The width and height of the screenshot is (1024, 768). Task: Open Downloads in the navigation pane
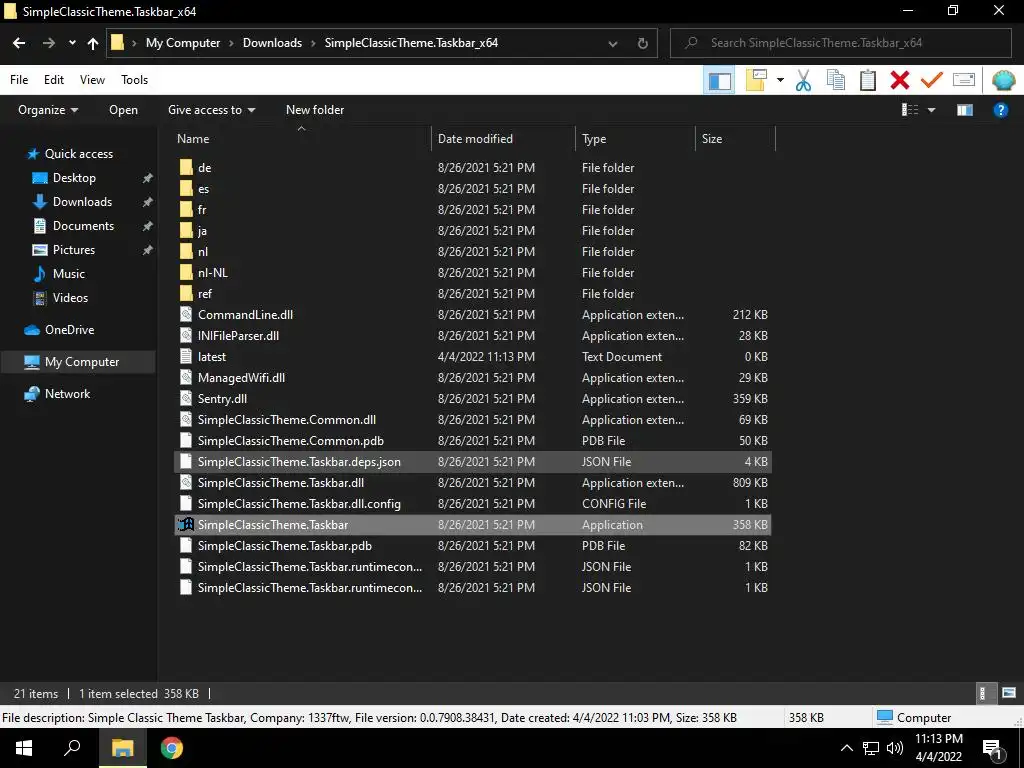(82, 202)
